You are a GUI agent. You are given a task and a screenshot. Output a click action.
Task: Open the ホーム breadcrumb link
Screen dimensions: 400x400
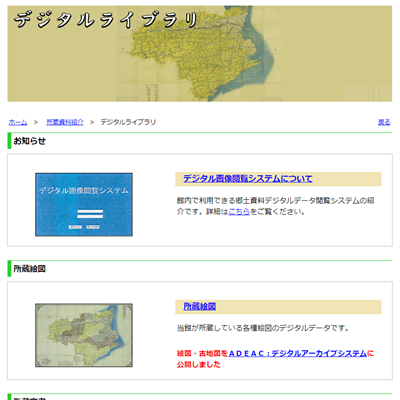tap(18, 122)
